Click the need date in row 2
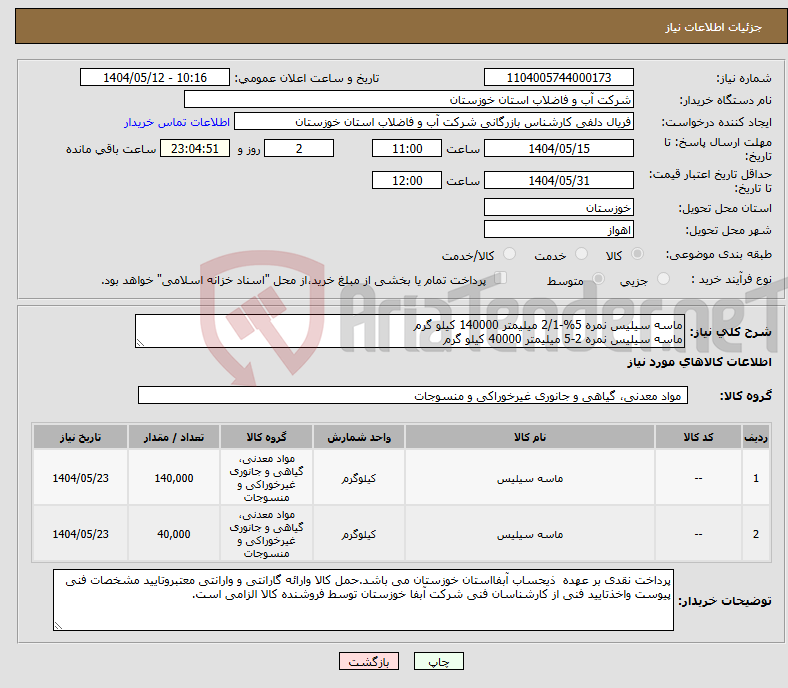 [x=80, y=534]
